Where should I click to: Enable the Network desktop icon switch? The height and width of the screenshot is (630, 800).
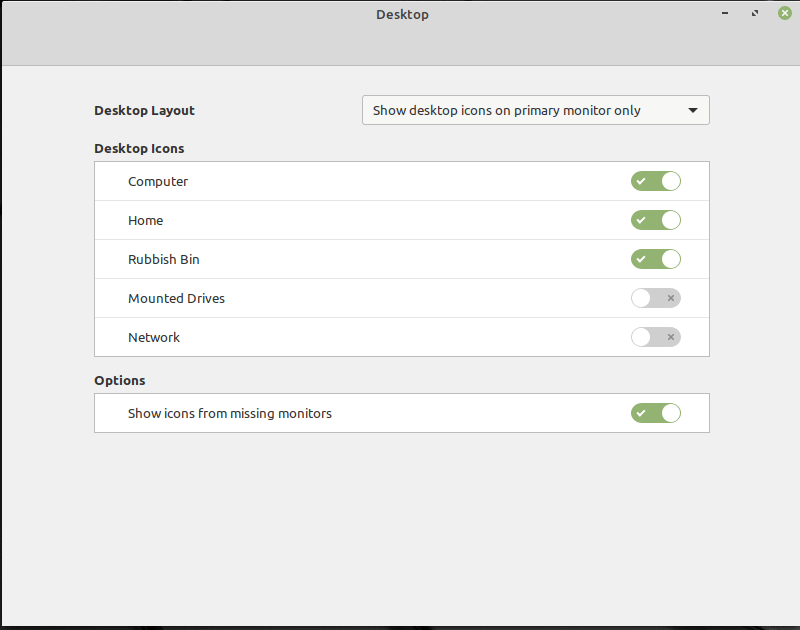[655, 337]
